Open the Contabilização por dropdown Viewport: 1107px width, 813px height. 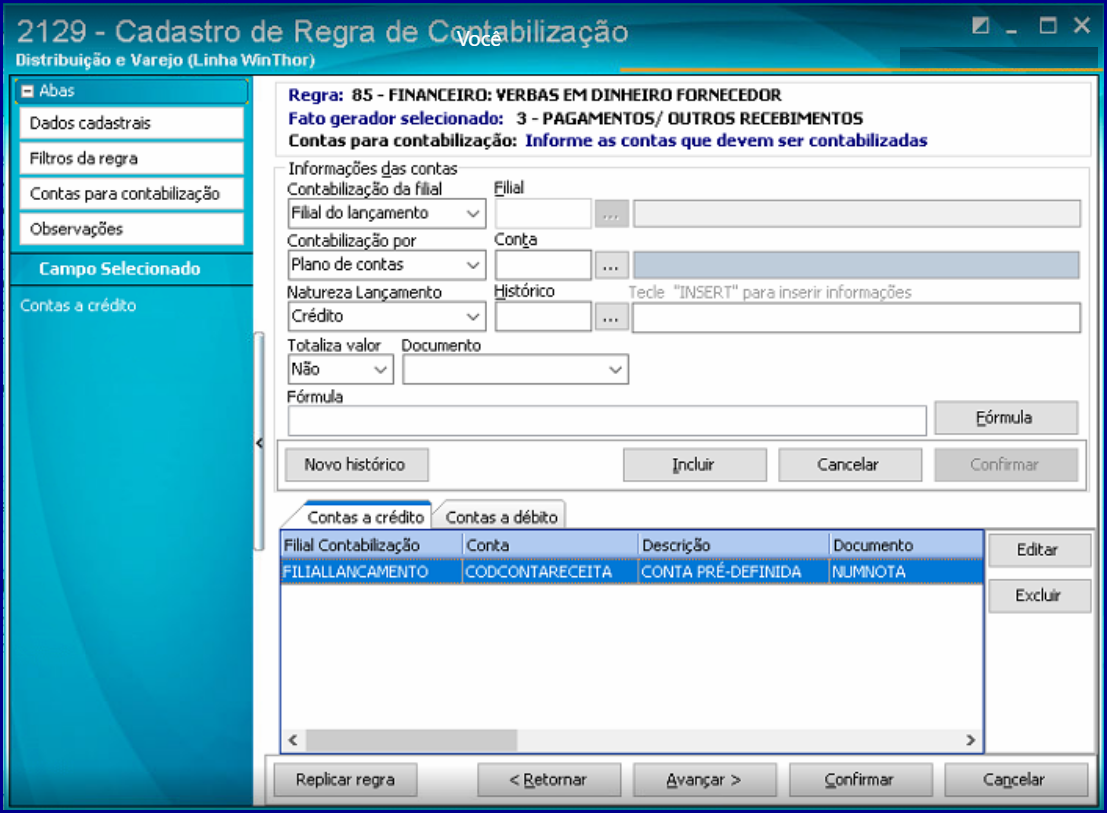click(386, 265)
